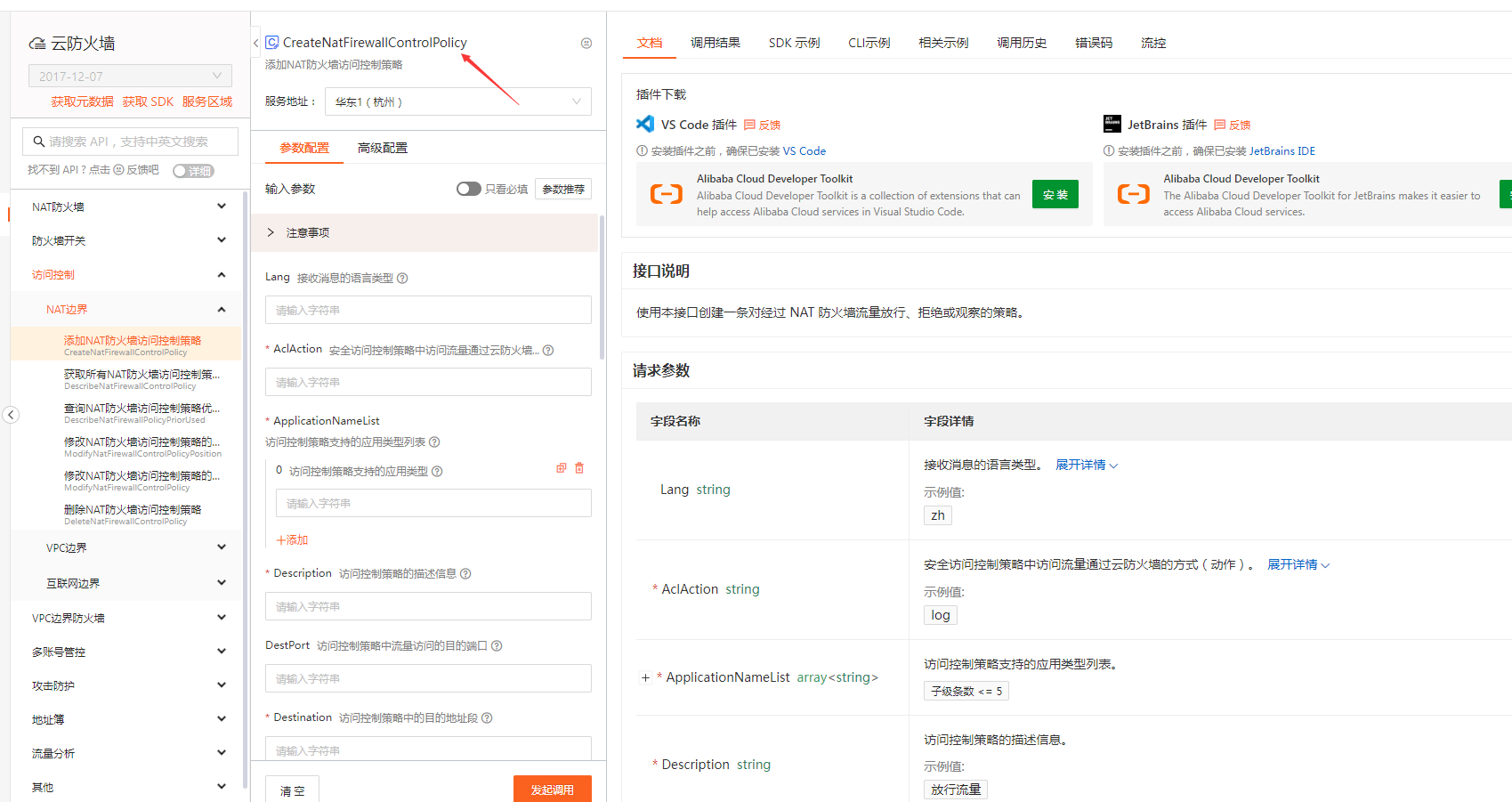Image resolution: width=1512 pixels, height=802 pixels.
Task: Toggle the 详细 switch under API search
Action: pyautogui.click(x=193, y=171)
